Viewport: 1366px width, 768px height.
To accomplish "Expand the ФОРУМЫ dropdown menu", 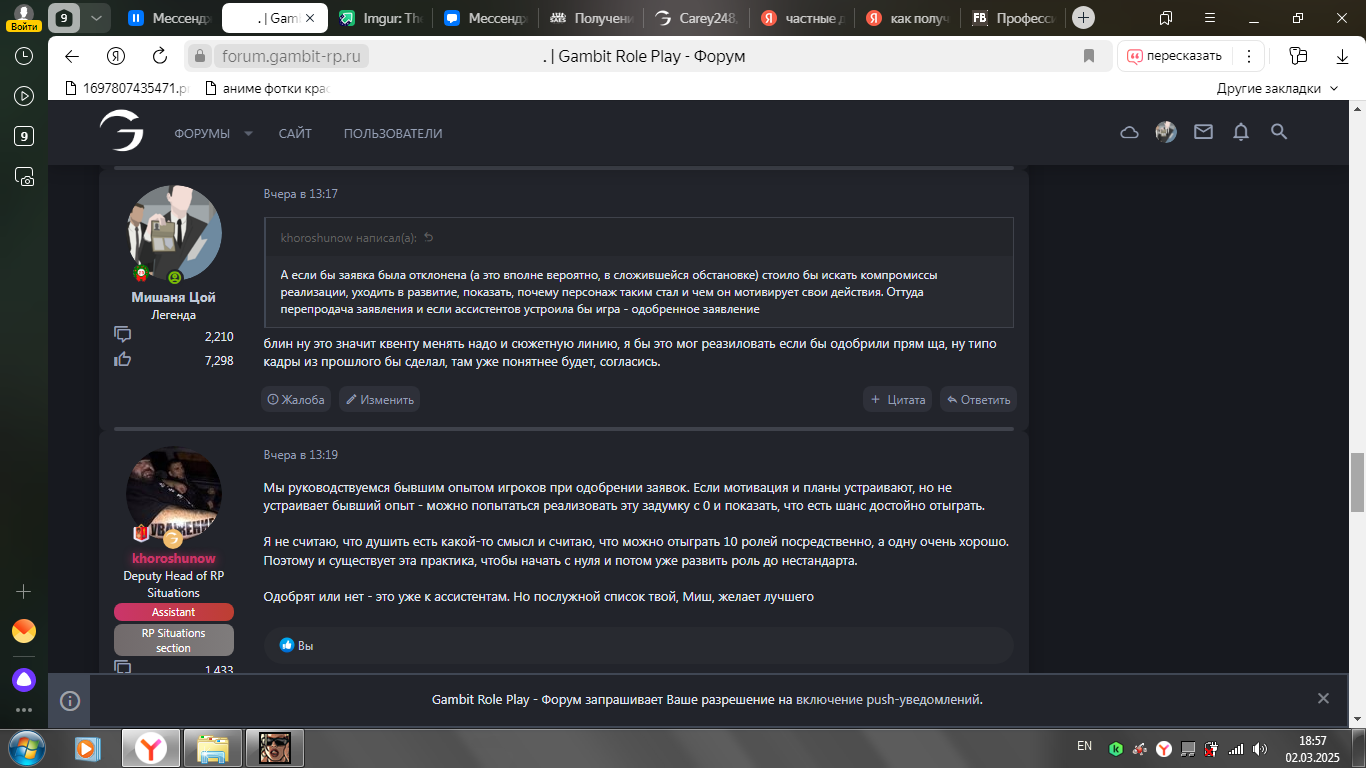I will [248, 134].
